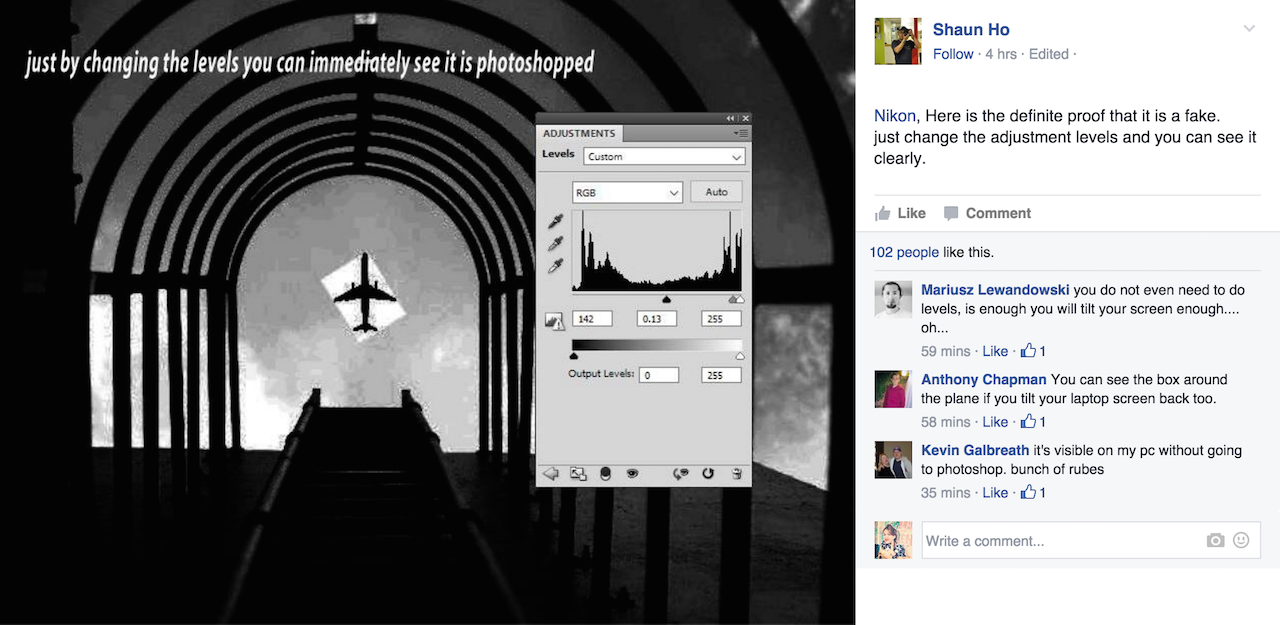The width and height of the screenshot is (1280, 625).
Task: Click the Anthony Chapman name link
Action: (984, 379)
